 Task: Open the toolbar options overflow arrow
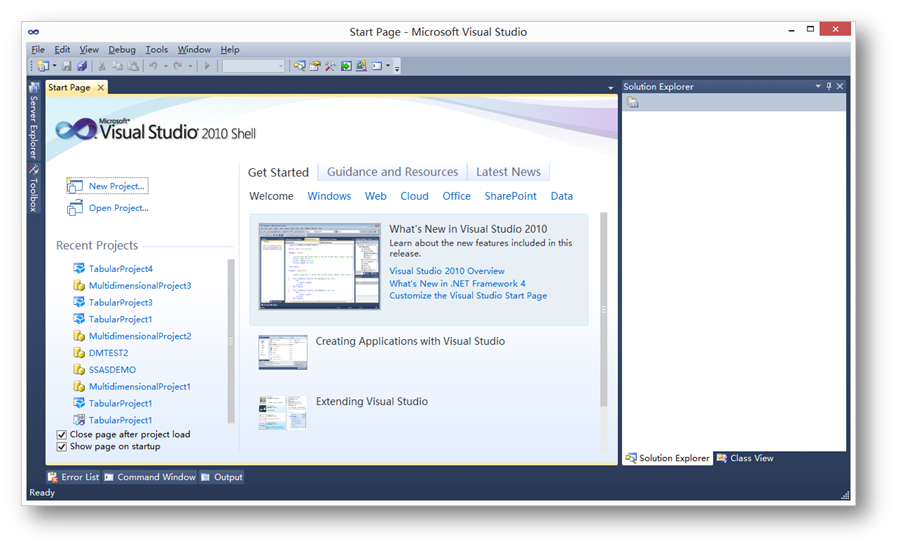click(x=397, y=68)
